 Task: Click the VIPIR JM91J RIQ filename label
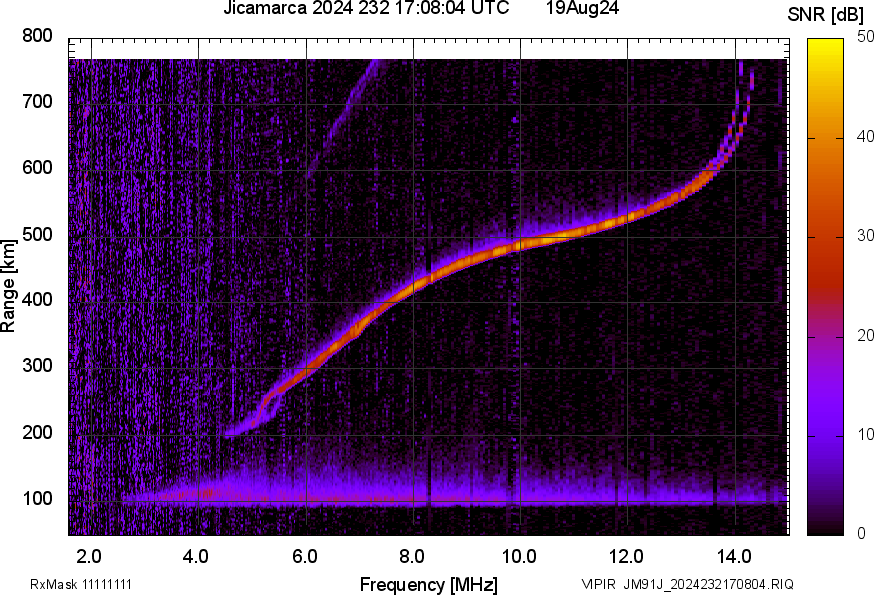tap(688, 584)
